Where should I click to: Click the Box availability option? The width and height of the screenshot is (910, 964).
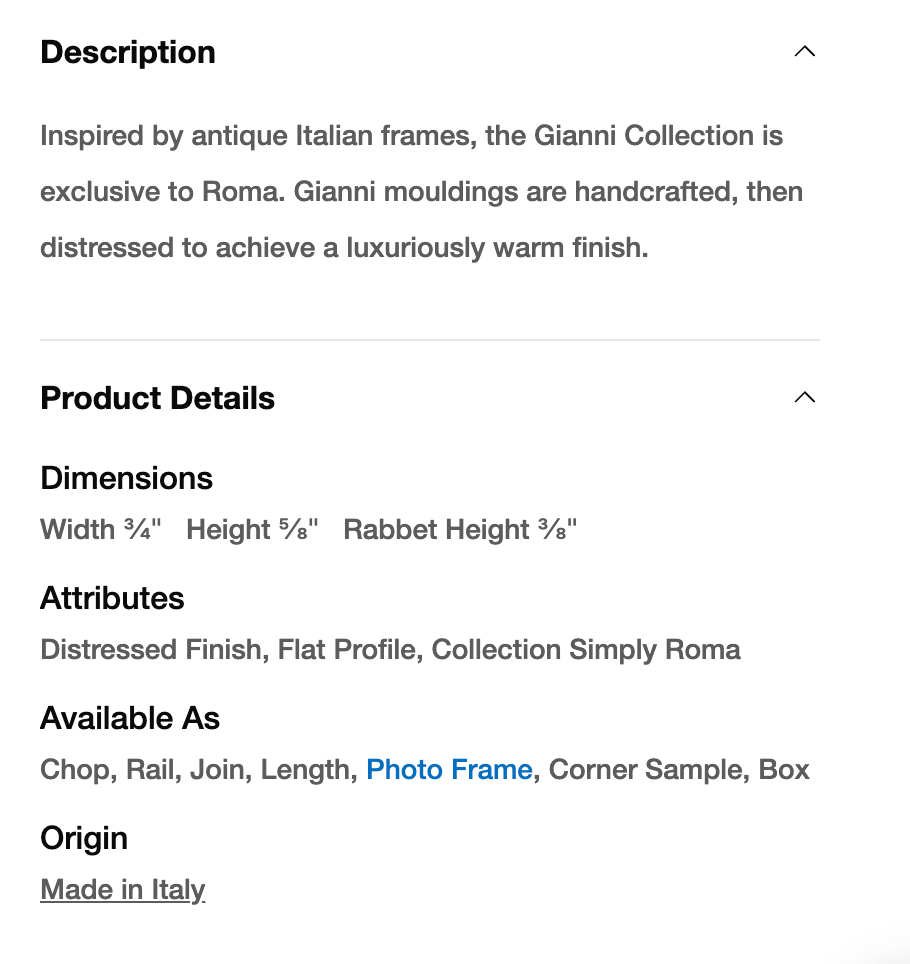[784, 770]
